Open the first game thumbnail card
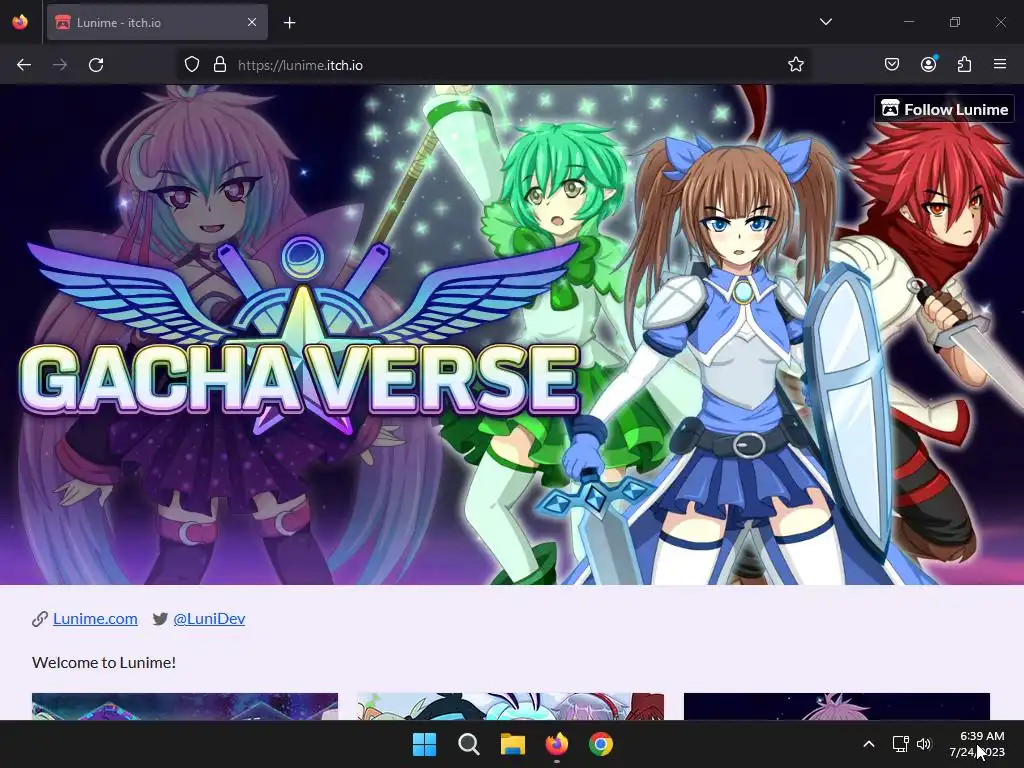The image size is (1024, 768). (x=185, y=707)
